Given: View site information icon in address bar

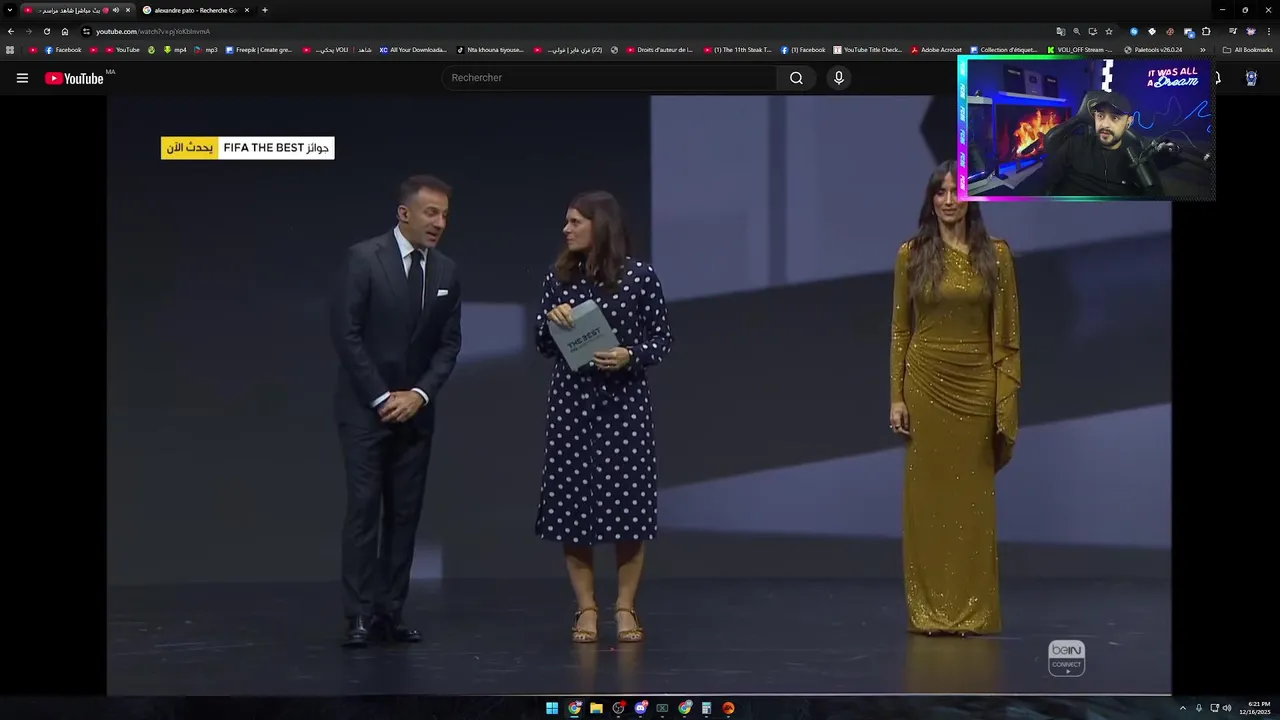Looking at the screenshot, I should click(x=86, y=31).
